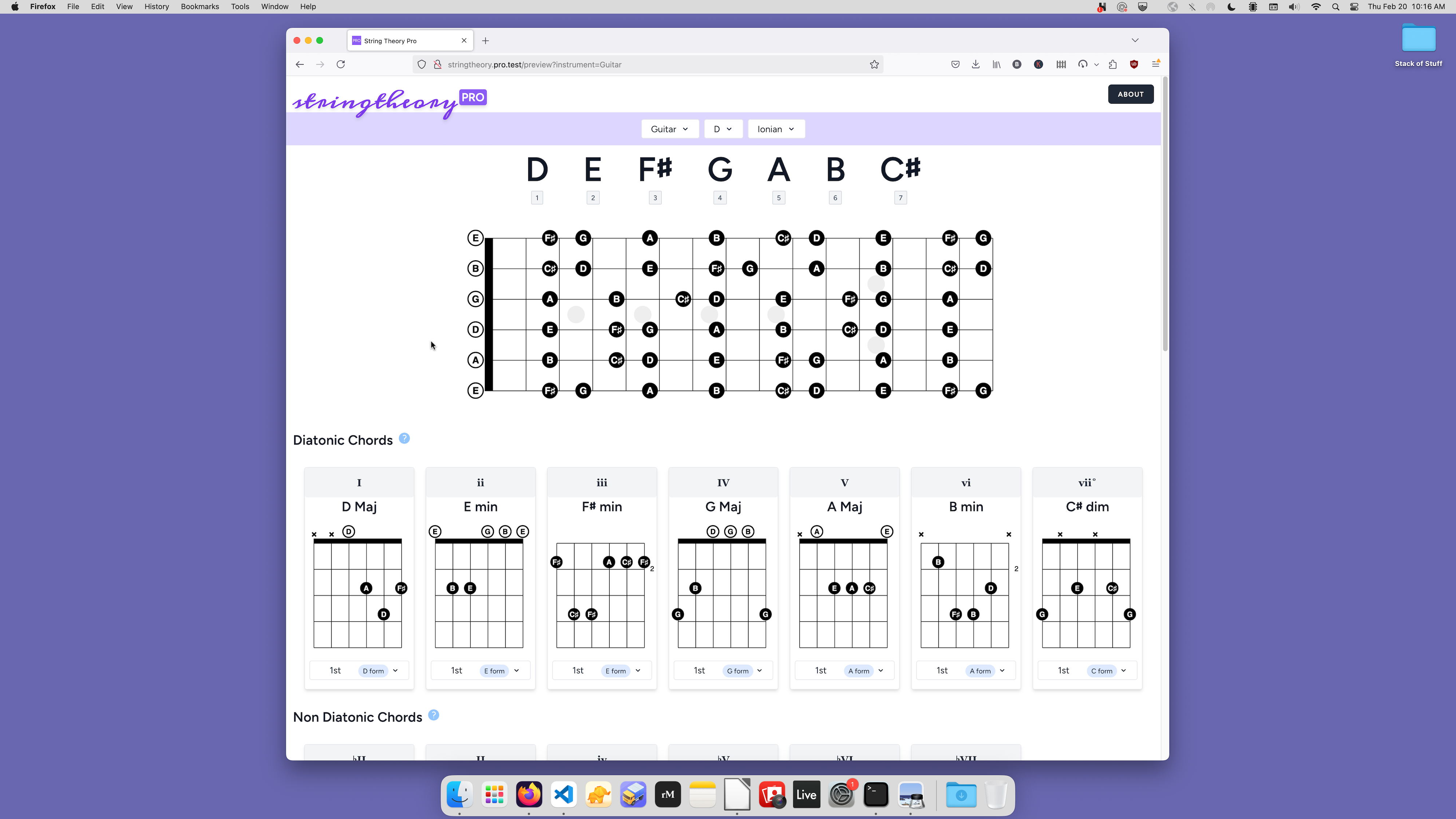This screenshot has height=819, width=1456.
Task: Click scale degree button 3 under F#
Action: click(x=655, y=198)
